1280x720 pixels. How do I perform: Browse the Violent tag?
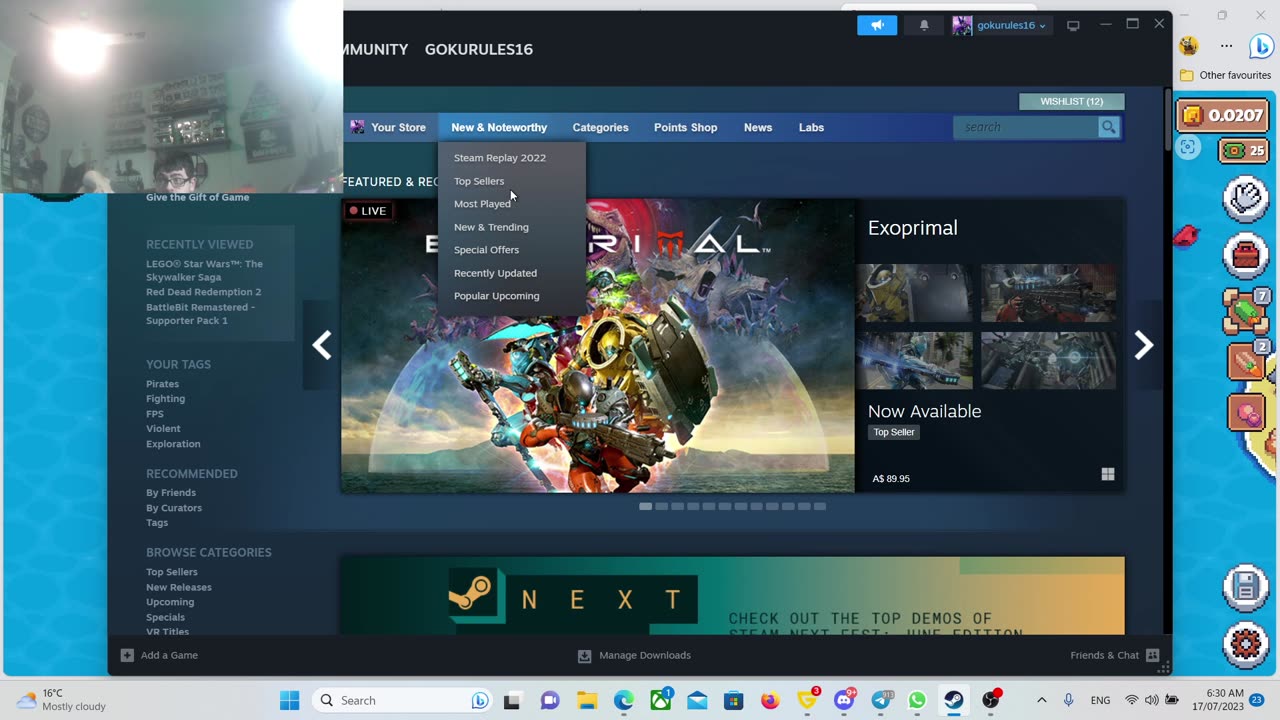click(163, 429)
